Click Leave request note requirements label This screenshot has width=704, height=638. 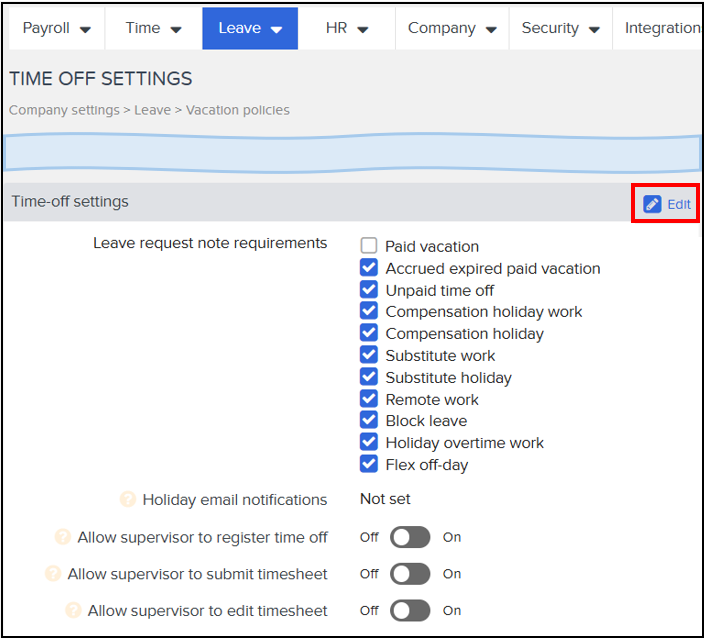pos(210,243)
